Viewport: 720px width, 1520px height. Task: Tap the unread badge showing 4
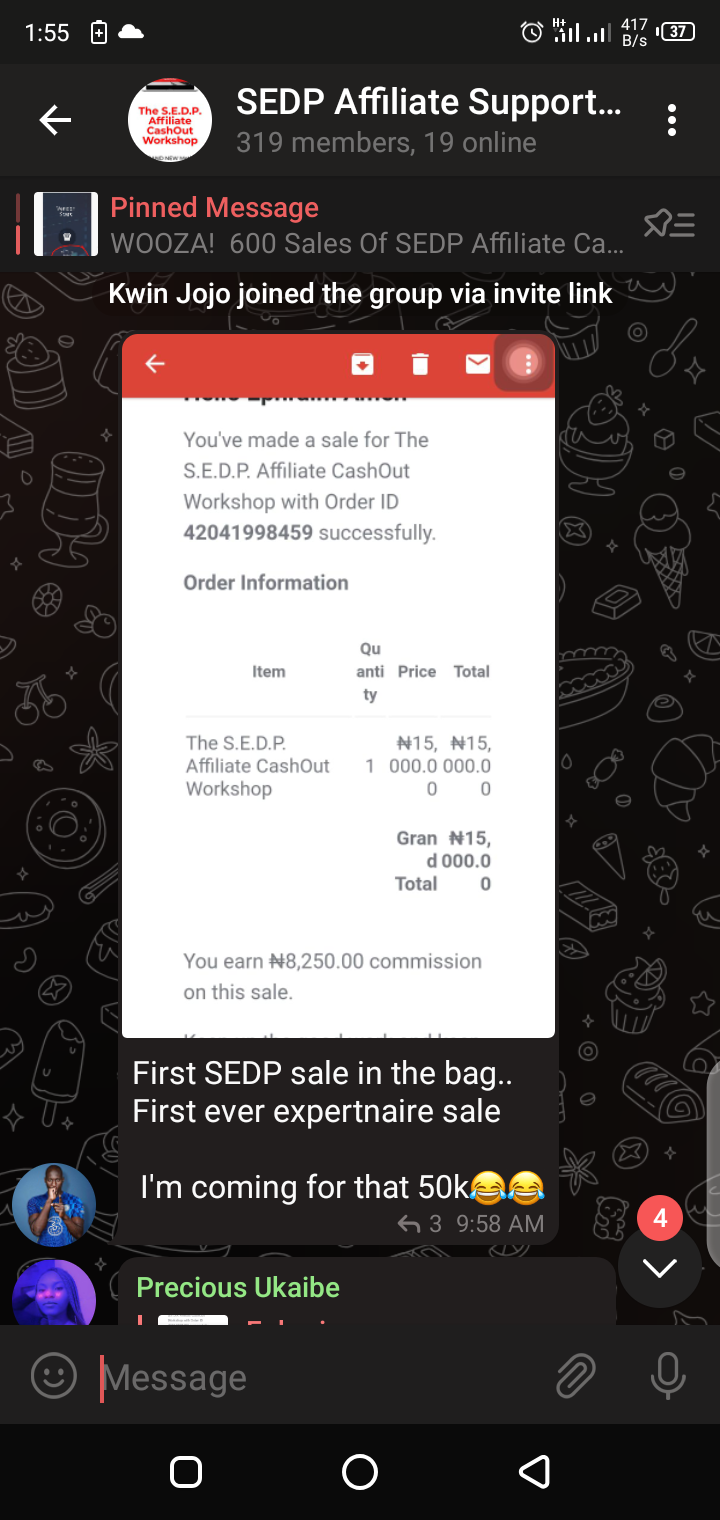[x=660, y=1218]
